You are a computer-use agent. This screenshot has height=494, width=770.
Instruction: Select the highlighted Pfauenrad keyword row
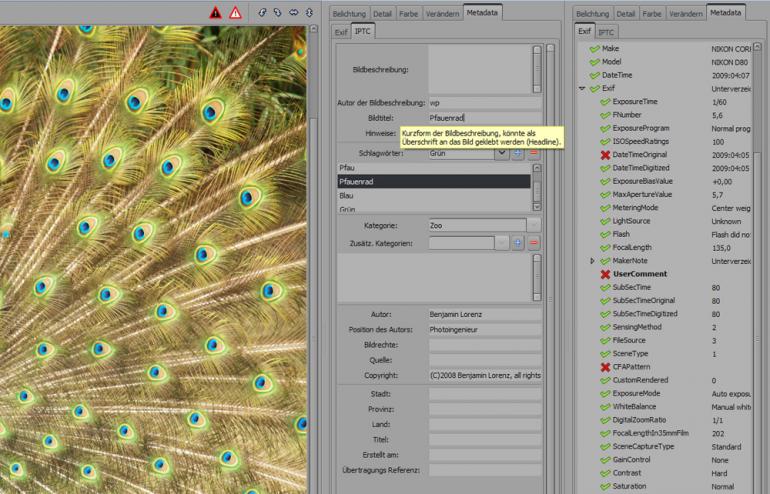(x=434, y=182)
